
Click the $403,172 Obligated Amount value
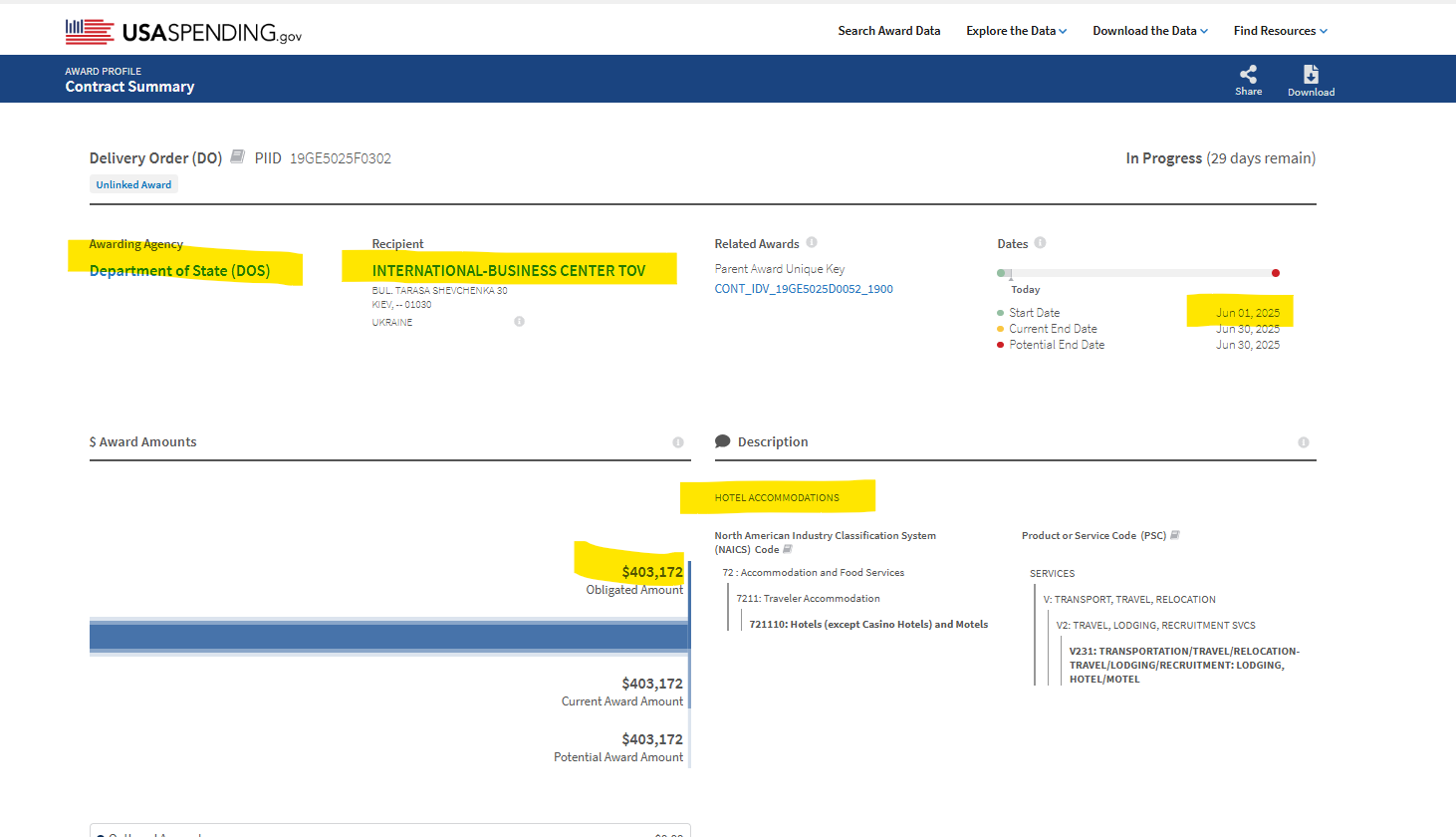tap(652, 572)
